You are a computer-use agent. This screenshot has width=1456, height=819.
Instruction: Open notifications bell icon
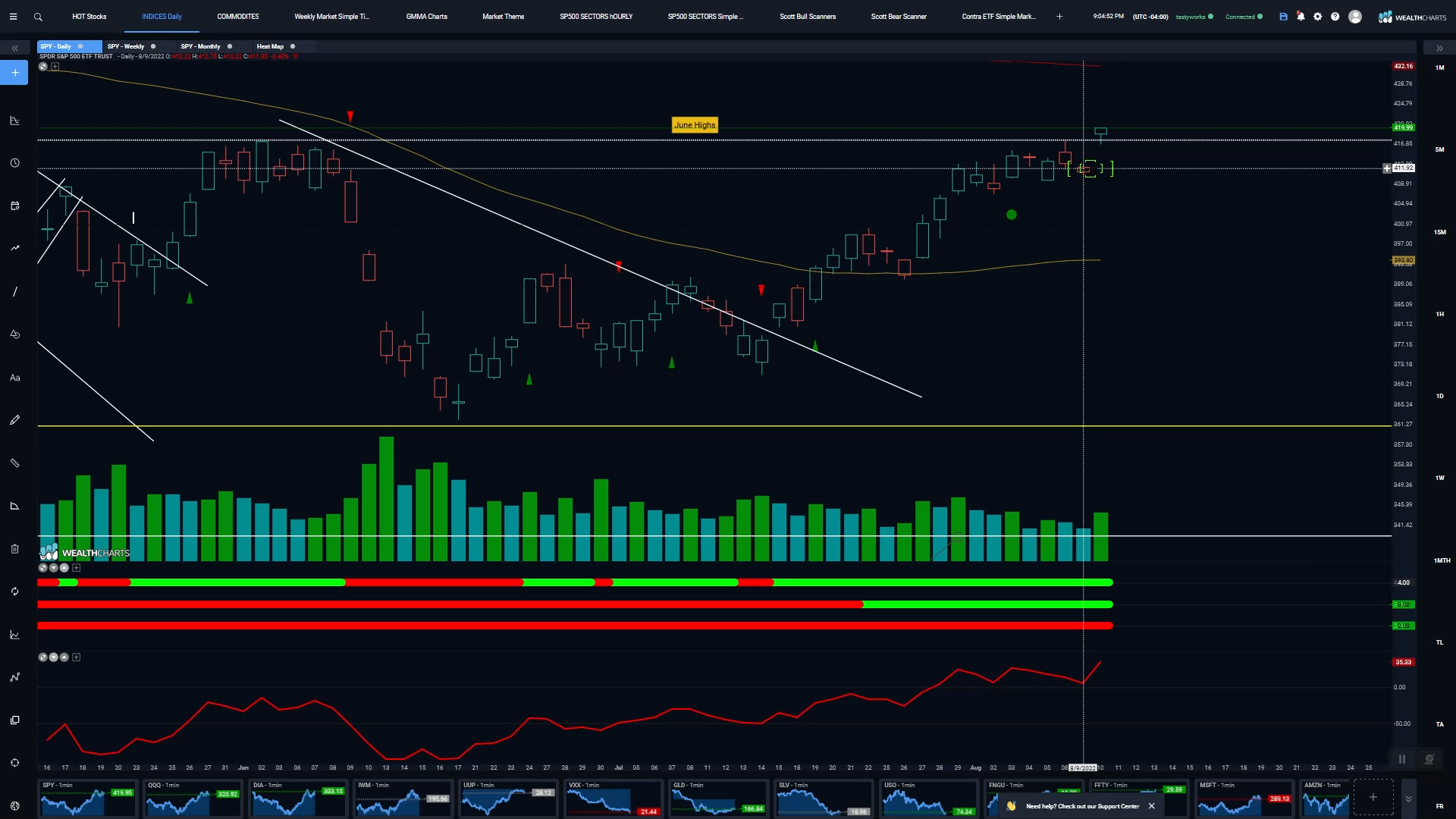pyautogui.click(x=1301, y=16)
